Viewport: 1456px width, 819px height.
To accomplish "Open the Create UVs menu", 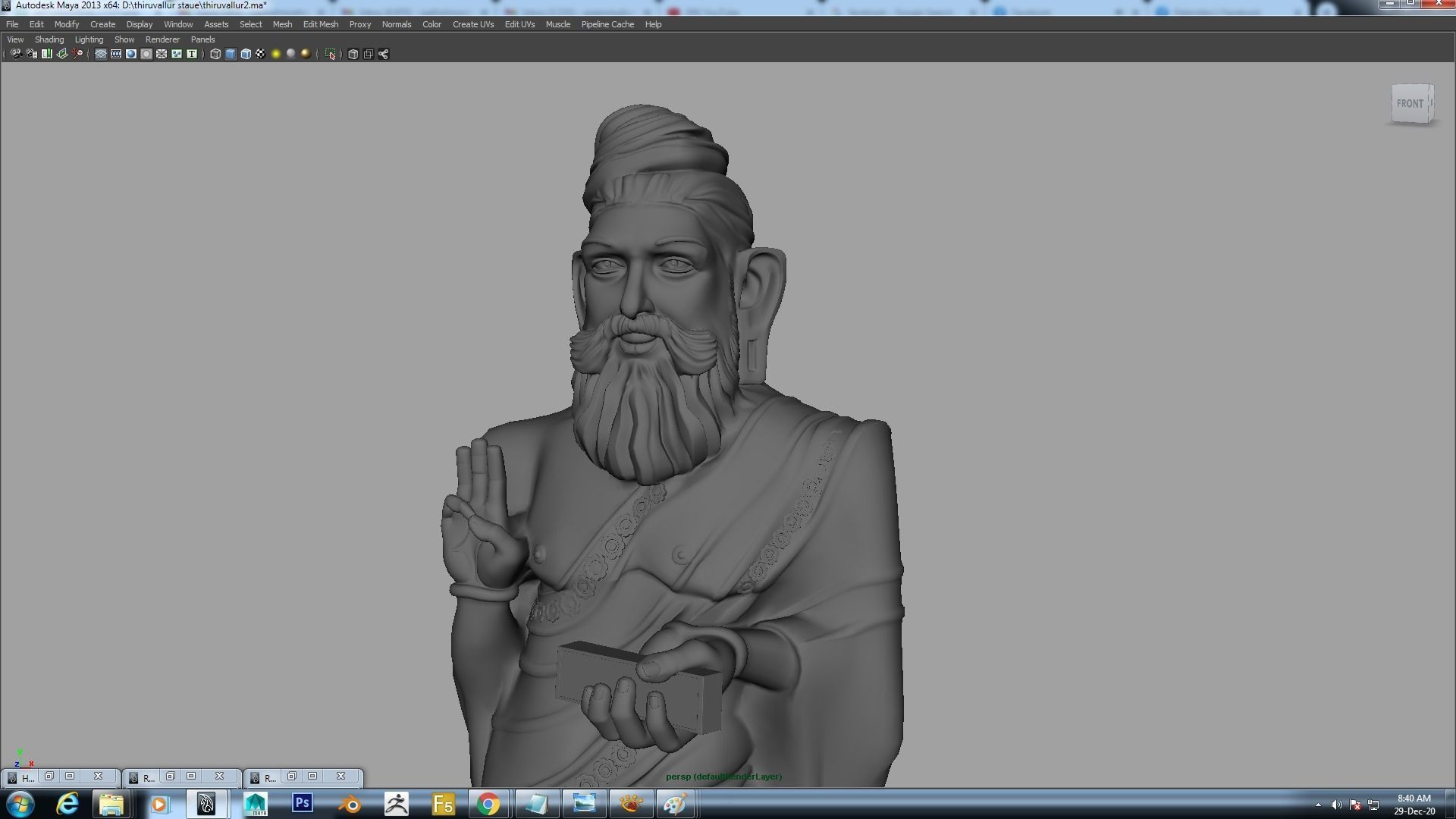I will (x=473, y=24).
